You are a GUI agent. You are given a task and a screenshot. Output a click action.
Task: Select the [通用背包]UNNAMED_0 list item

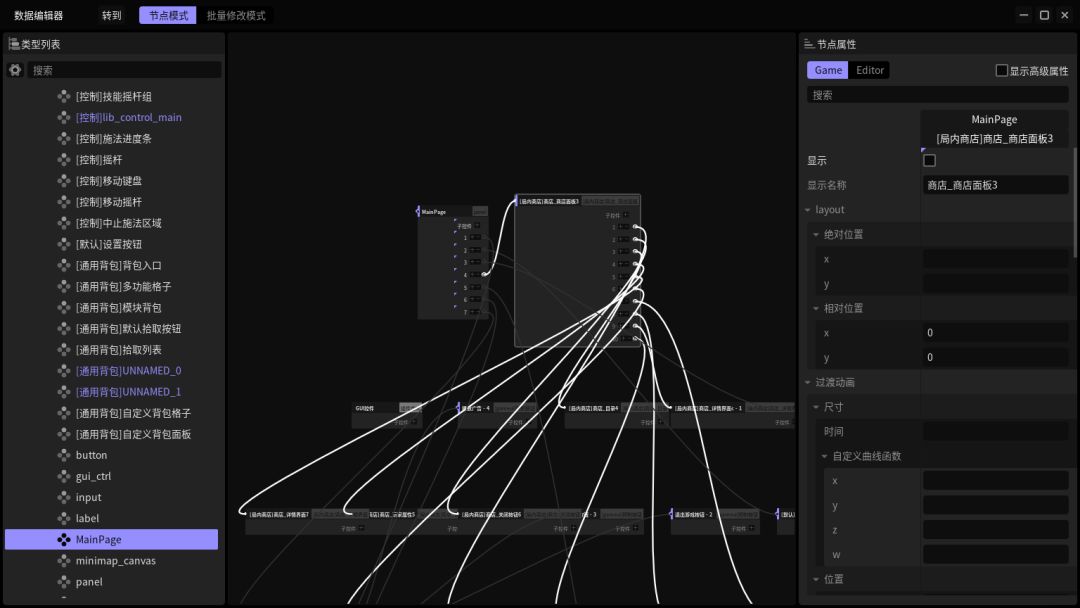pyautogui.click(x=128, y=370)
